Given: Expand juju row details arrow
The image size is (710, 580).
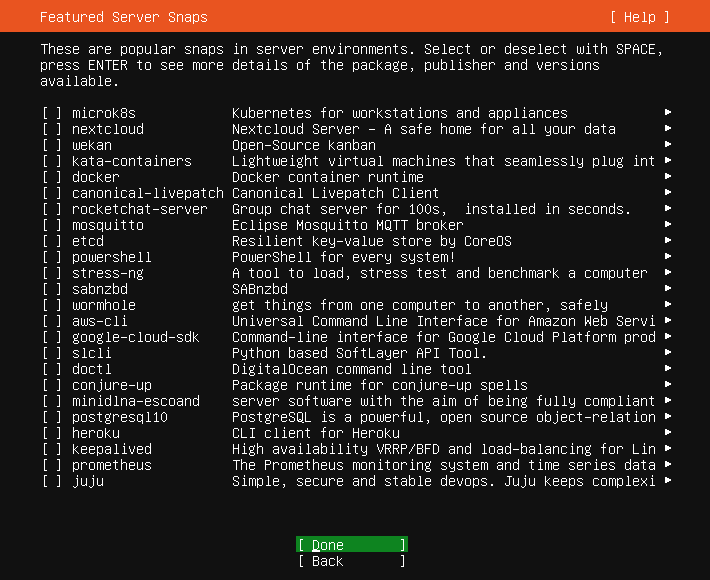Looking at the screenshot, I should coord(668,480).
